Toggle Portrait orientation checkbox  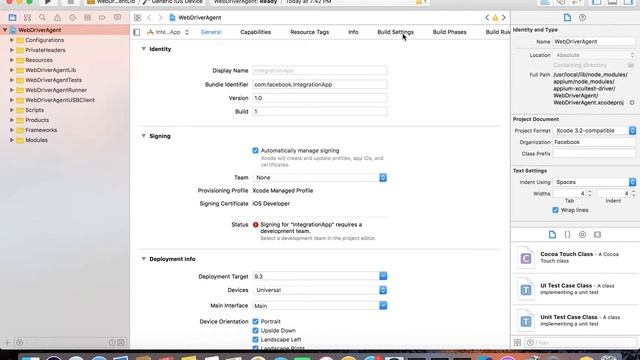pos(256,322)
